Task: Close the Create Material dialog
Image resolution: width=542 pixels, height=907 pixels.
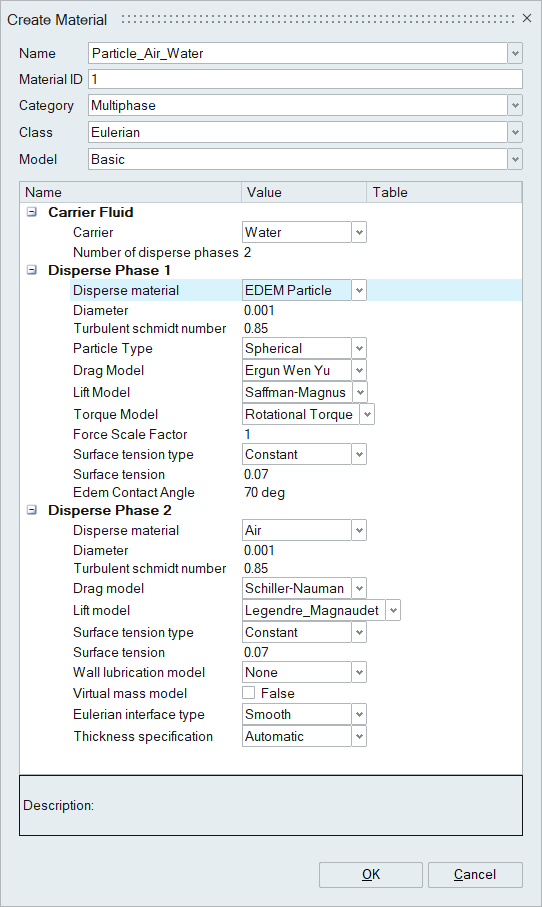Action: click(x=527, y=19)
